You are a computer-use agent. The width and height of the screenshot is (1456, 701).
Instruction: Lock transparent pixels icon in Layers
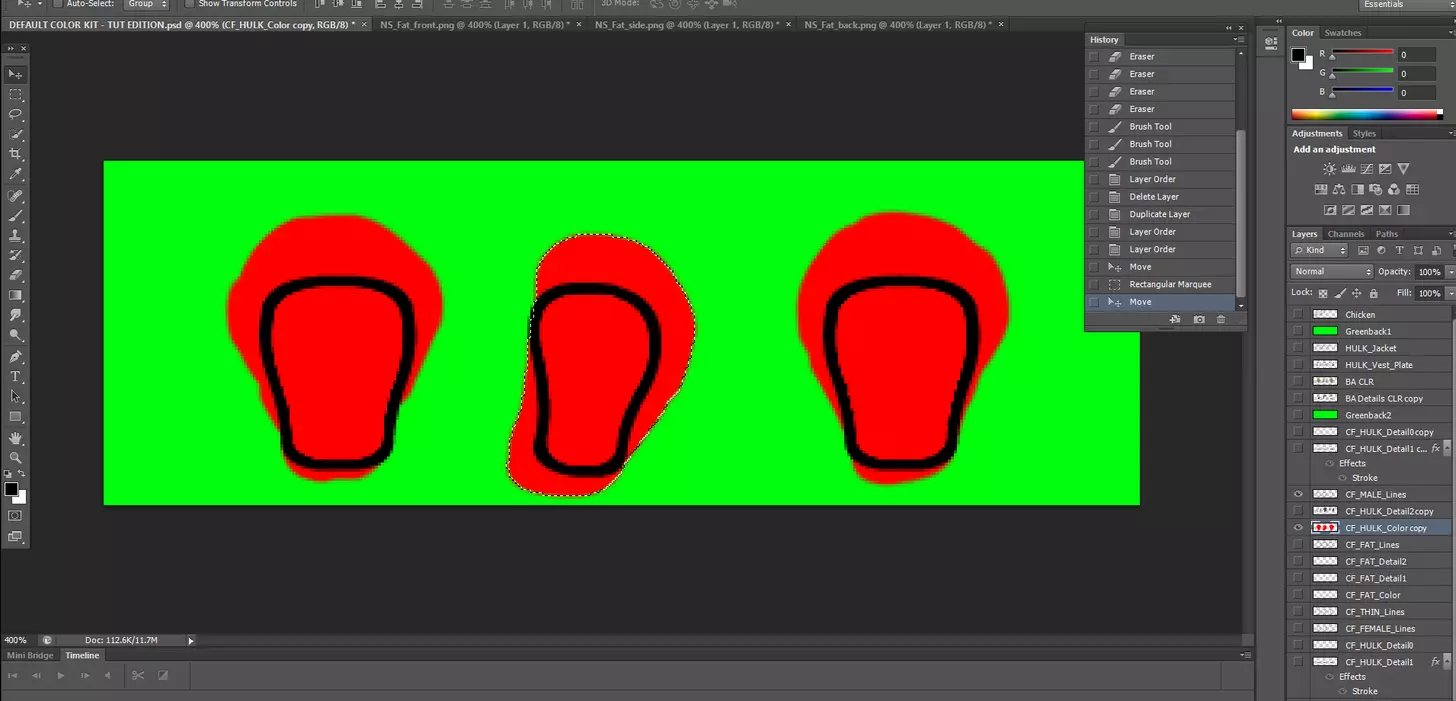pos(1323,293)
